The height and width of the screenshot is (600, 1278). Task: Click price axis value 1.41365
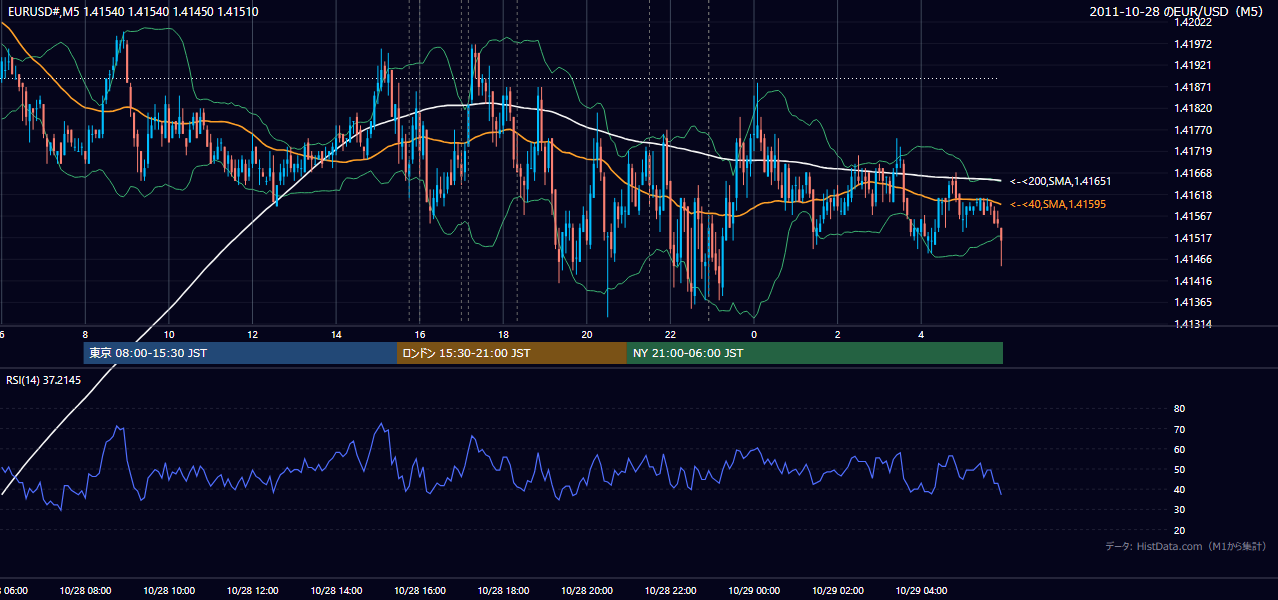pos(1194,302)
